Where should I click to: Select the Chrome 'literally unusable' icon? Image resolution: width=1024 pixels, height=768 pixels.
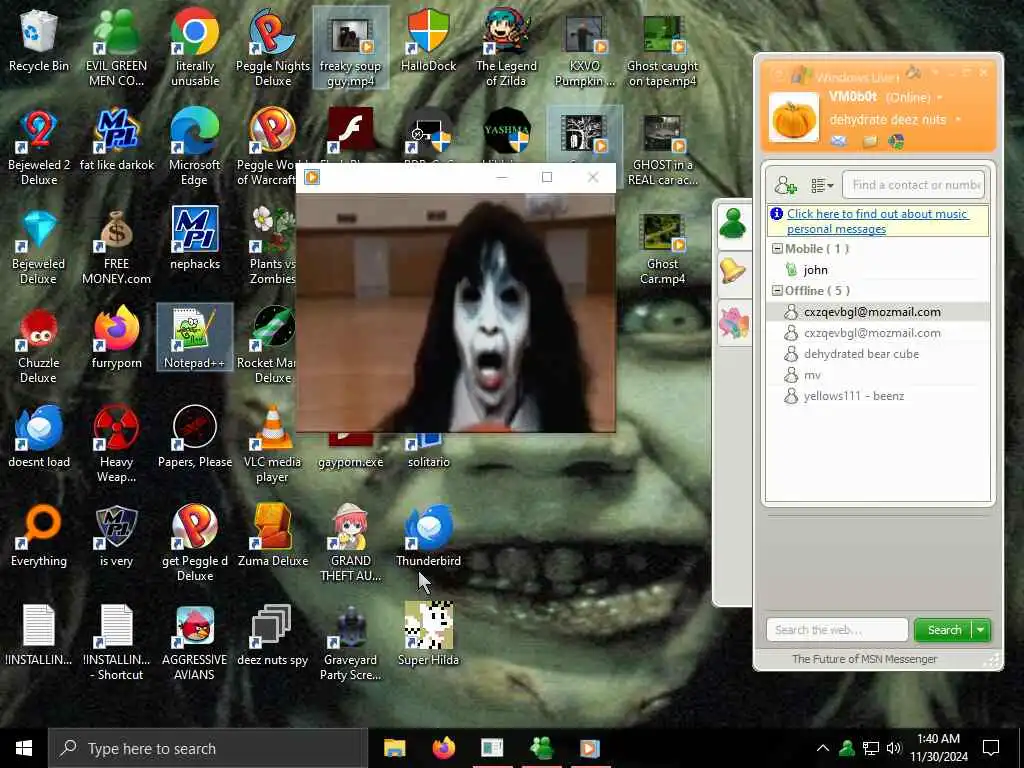[x=195, y=47]
